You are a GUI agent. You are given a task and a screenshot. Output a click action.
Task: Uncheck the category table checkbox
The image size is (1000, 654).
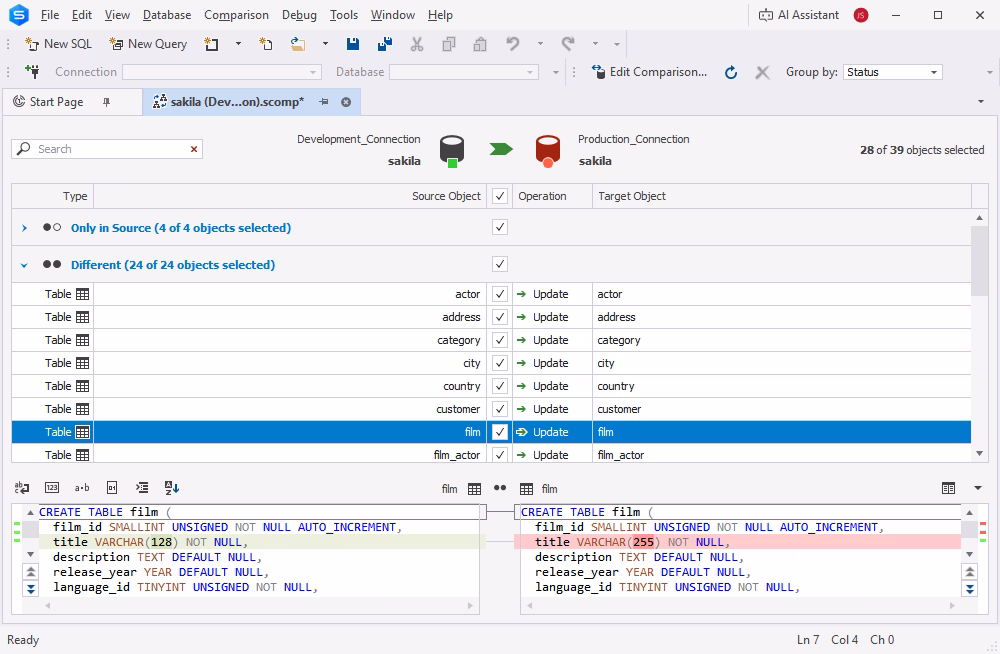coord(500,340)
